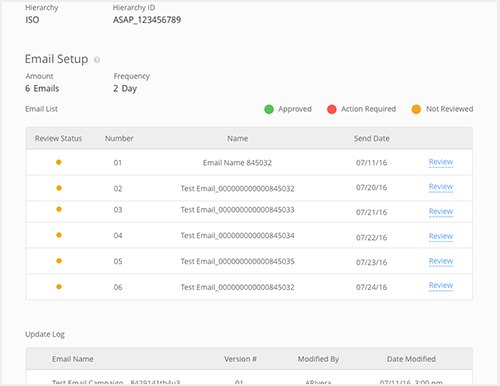Click the Review Status column header
The height and width of the screenshot is (386, 500).
pyautogui.click(x=58, y=138)
